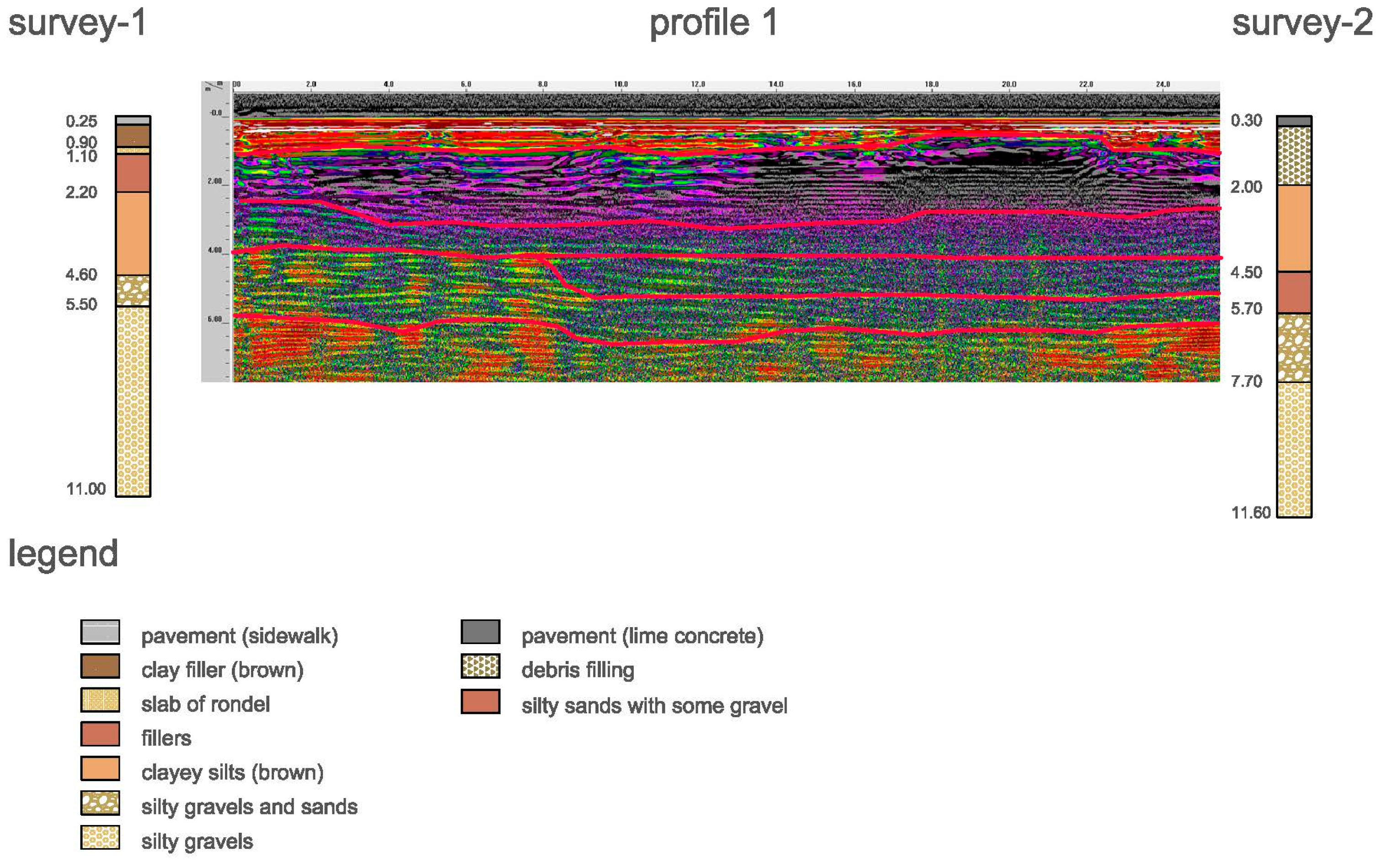Screen dimensions: 1382x868
Task: Click the debris filling layer in survey-2 column
Action: click(x=1294, y=155)
